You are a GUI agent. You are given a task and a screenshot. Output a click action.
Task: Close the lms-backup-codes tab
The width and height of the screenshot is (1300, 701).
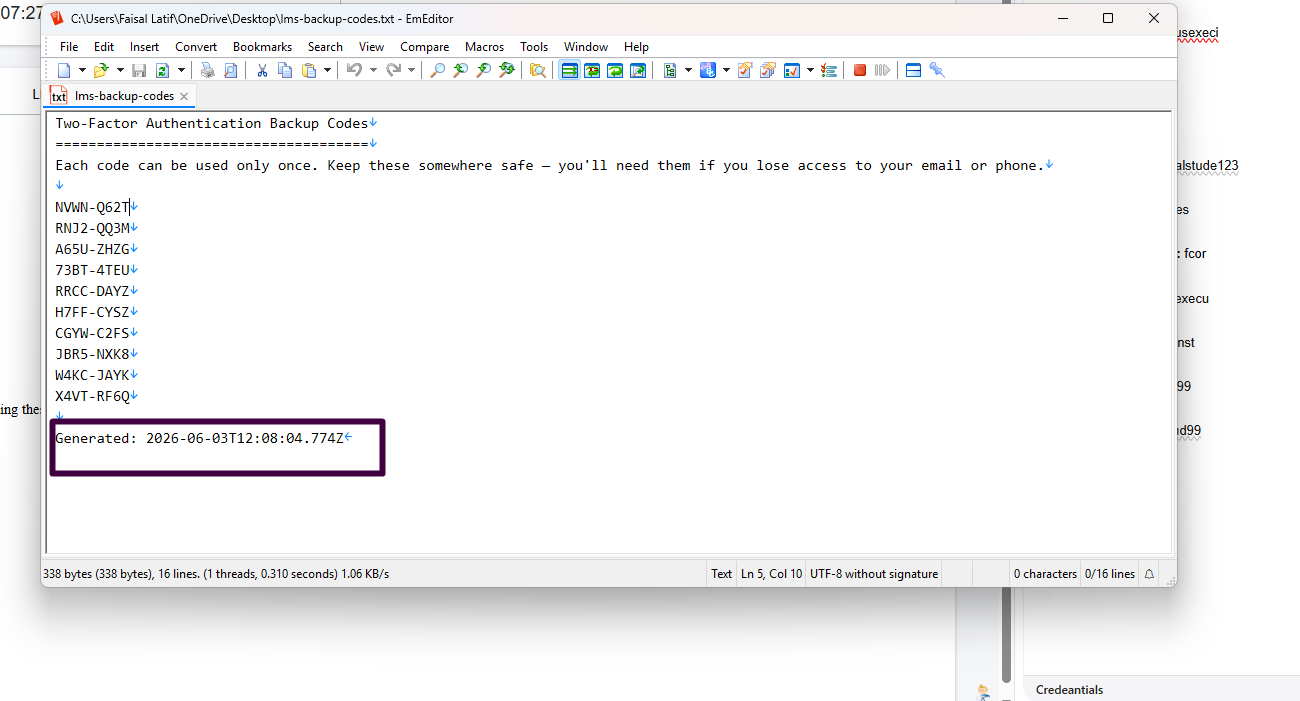pyautogui.click(x=184, y=96)
